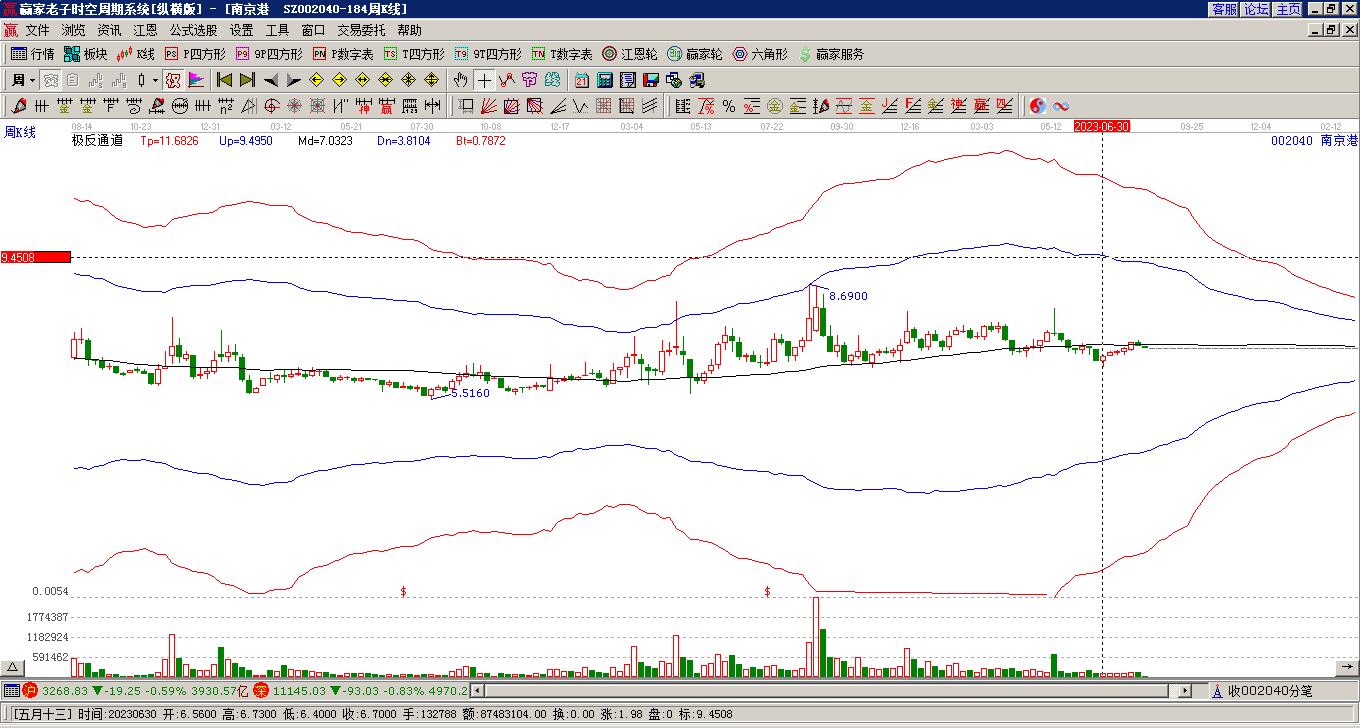The height and width of the screenshot is (728, 1360).
Task: Open the P数字表 tool
Action: click(343, 54)
